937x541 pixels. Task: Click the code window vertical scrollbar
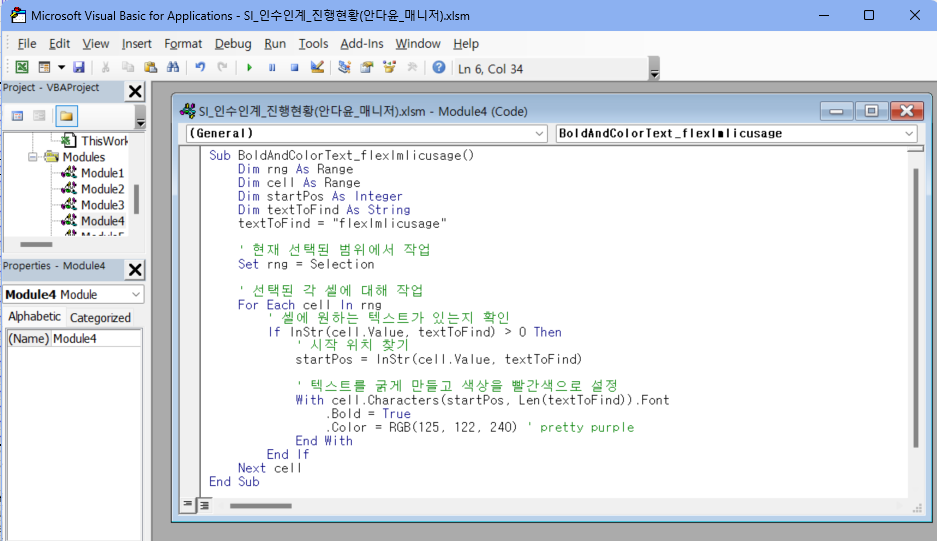(x=915, y=308)
